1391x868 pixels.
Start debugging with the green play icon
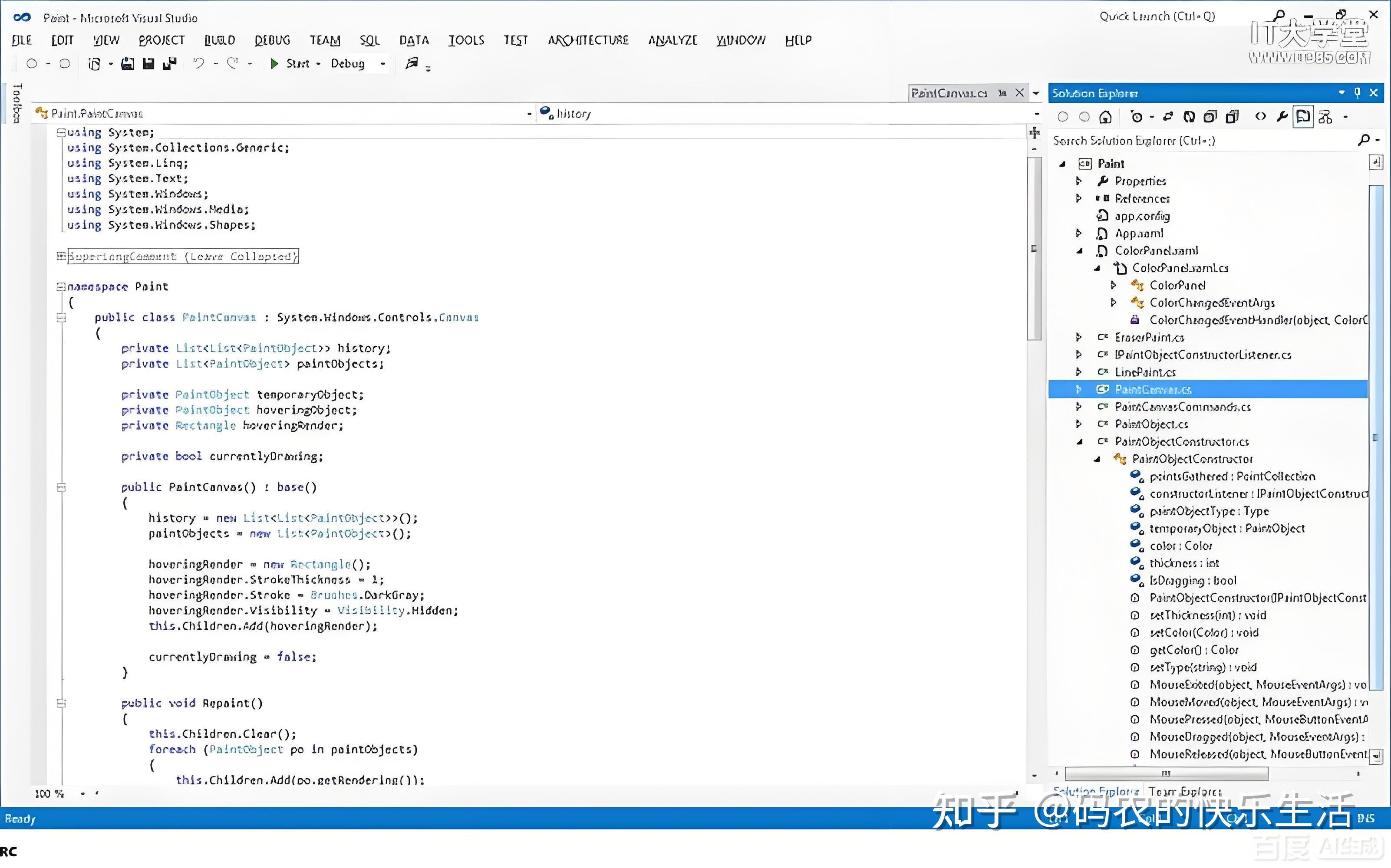coord(274,63)
